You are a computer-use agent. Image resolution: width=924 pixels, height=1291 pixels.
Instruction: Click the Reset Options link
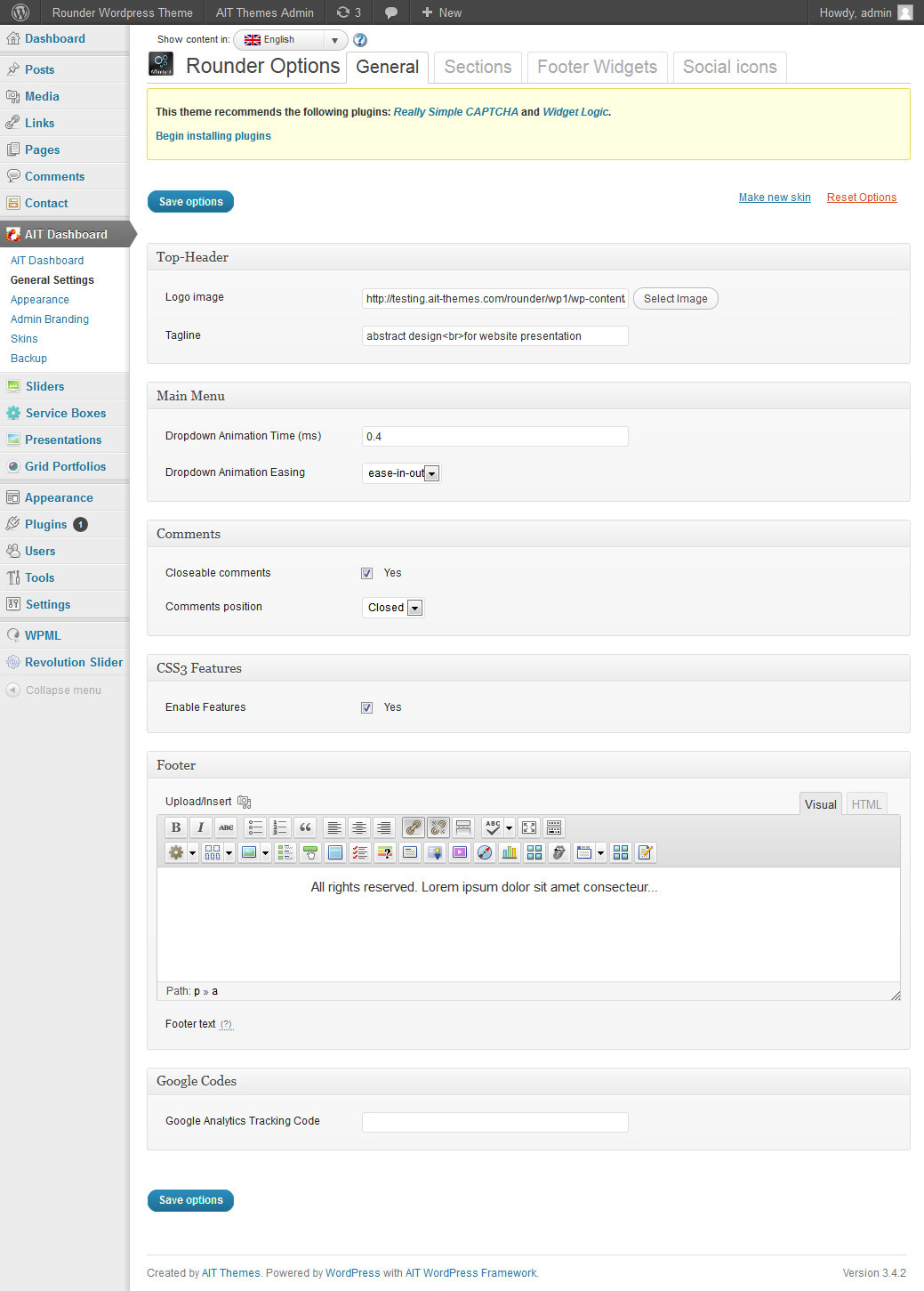click(862, 198)
